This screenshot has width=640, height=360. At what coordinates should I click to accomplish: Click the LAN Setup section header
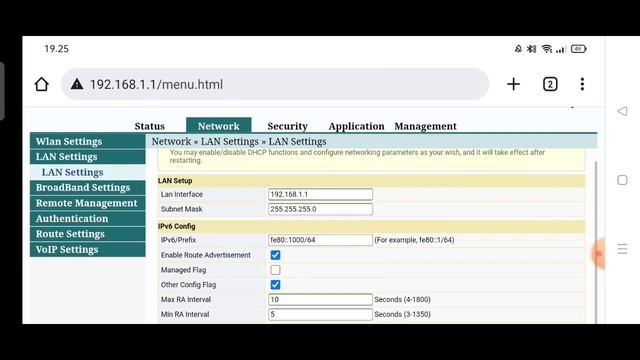371,181
